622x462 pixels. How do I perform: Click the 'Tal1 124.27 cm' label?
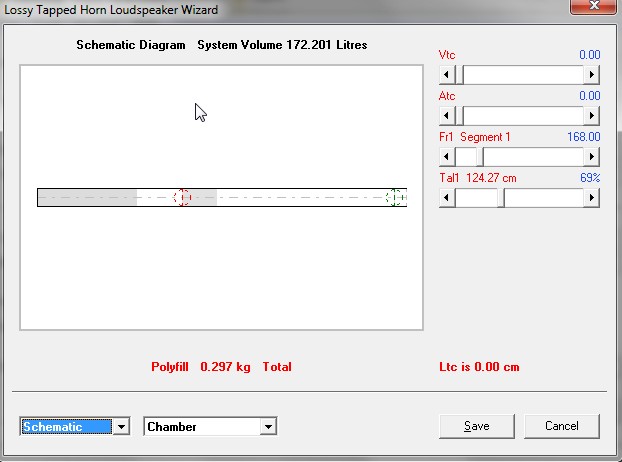(x=478, y=178)
